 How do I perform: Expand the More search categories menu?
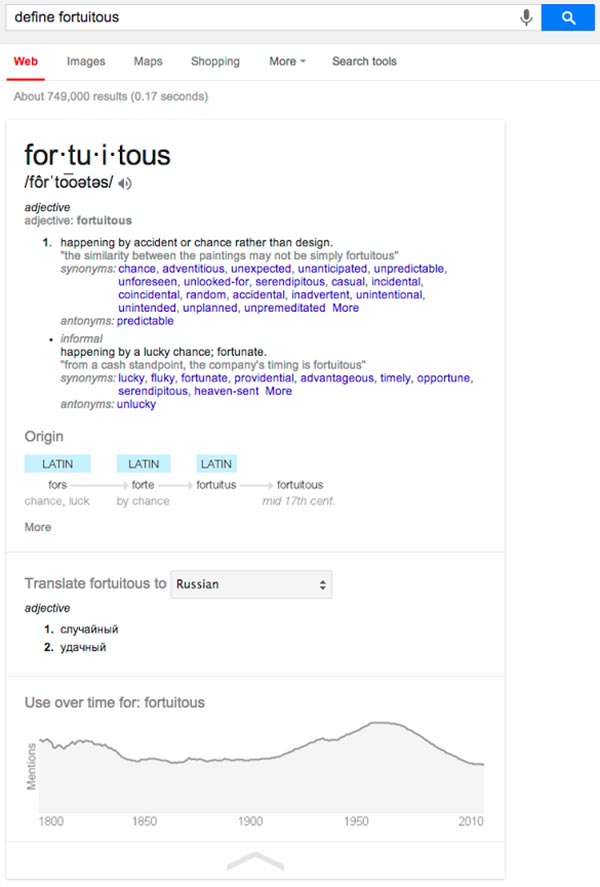point(288,61)
